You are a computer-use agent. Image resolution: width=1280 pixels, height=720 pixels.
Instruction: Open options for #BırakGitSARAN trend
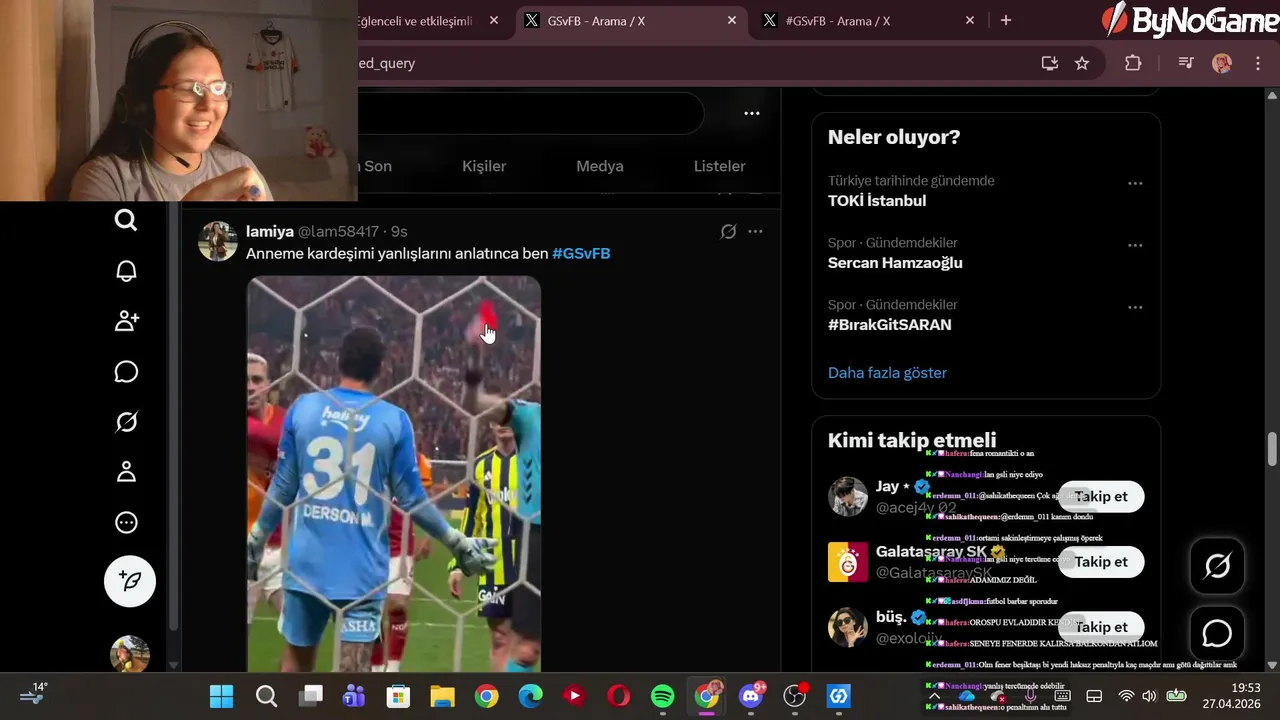tap(1135, 307)
